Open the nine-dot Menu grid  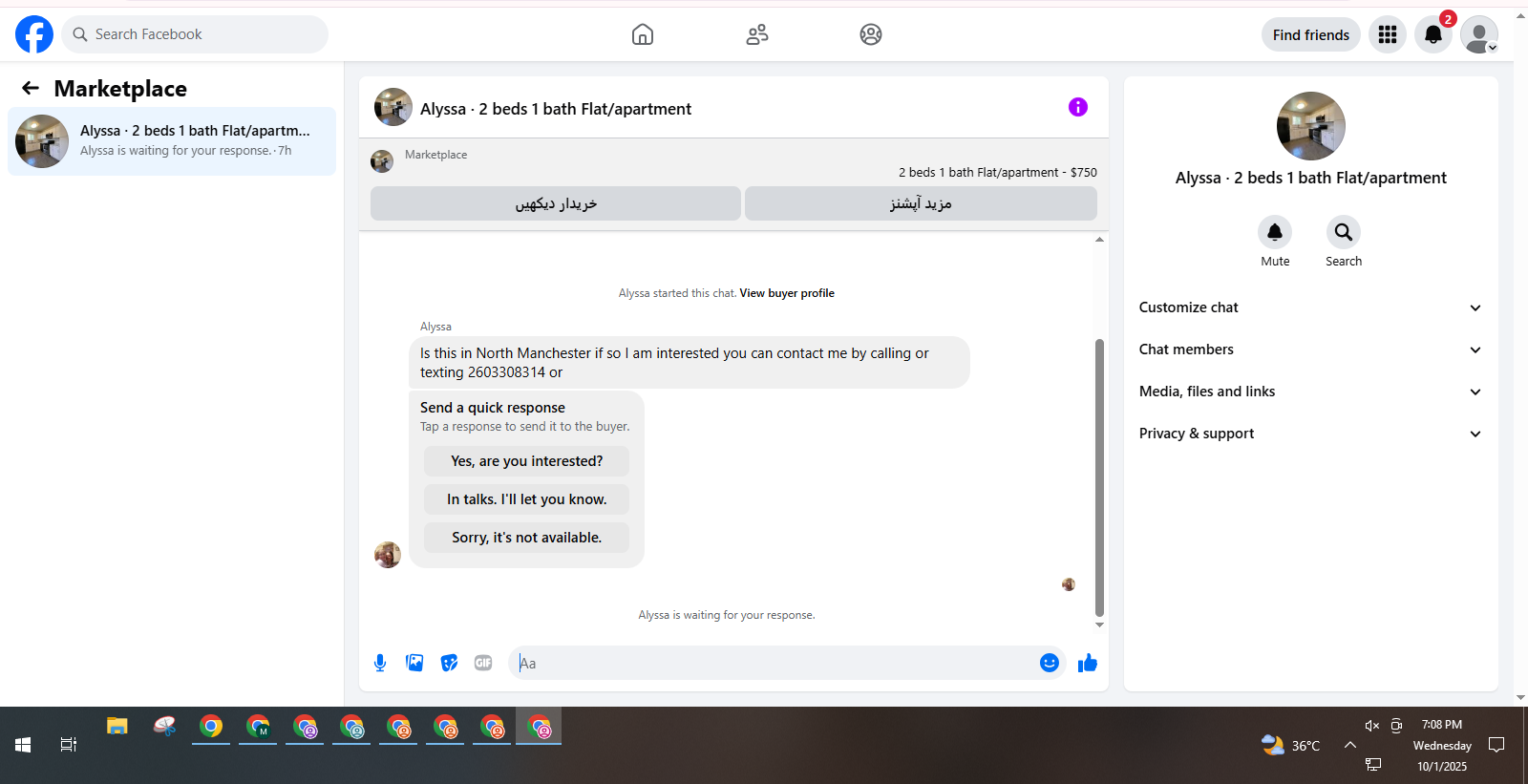click(1388, 34)
